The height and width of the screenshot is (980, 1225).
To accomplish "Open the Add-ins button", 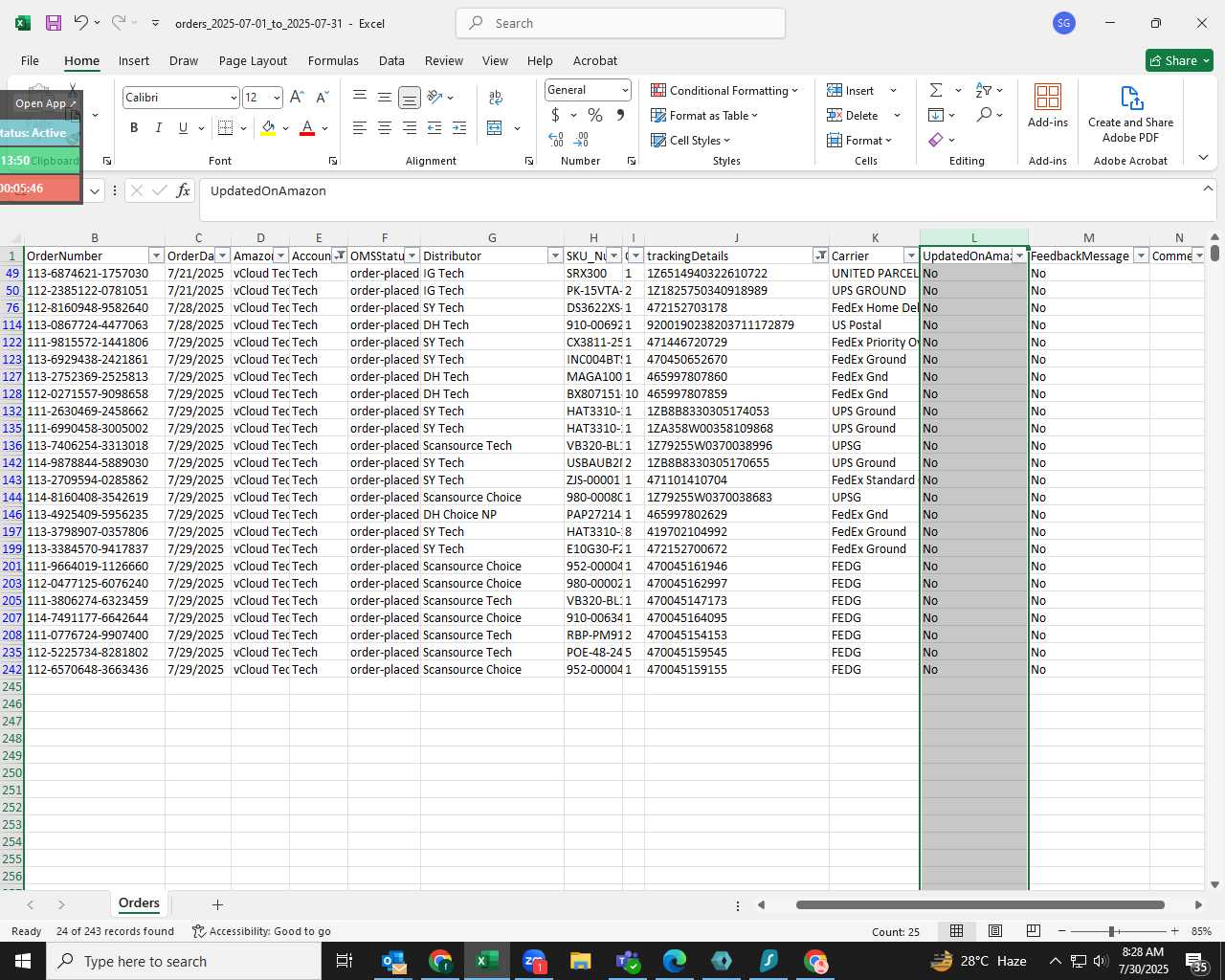I will 1048,105.
